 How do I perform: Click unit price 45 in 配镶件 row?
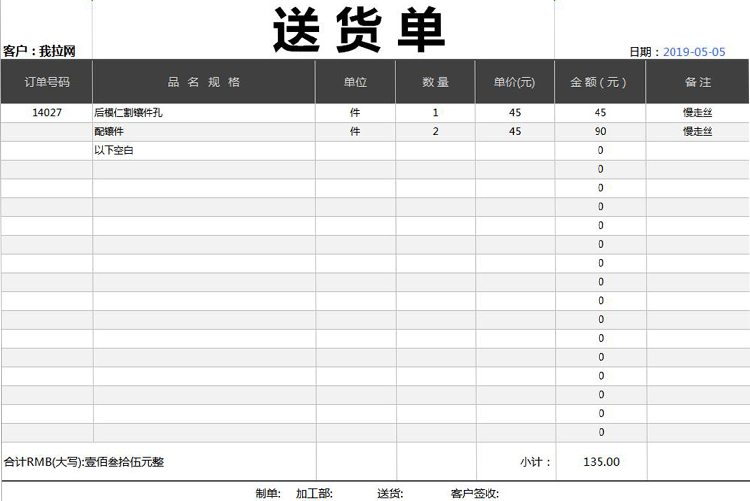tap(515, 131)
